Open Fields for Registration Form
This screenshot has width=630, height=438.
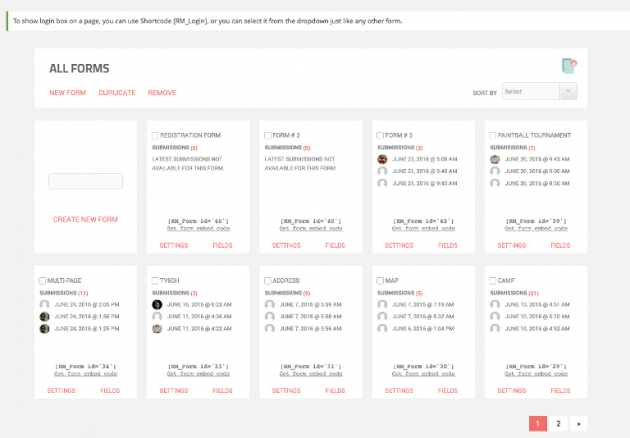[222, 246]
